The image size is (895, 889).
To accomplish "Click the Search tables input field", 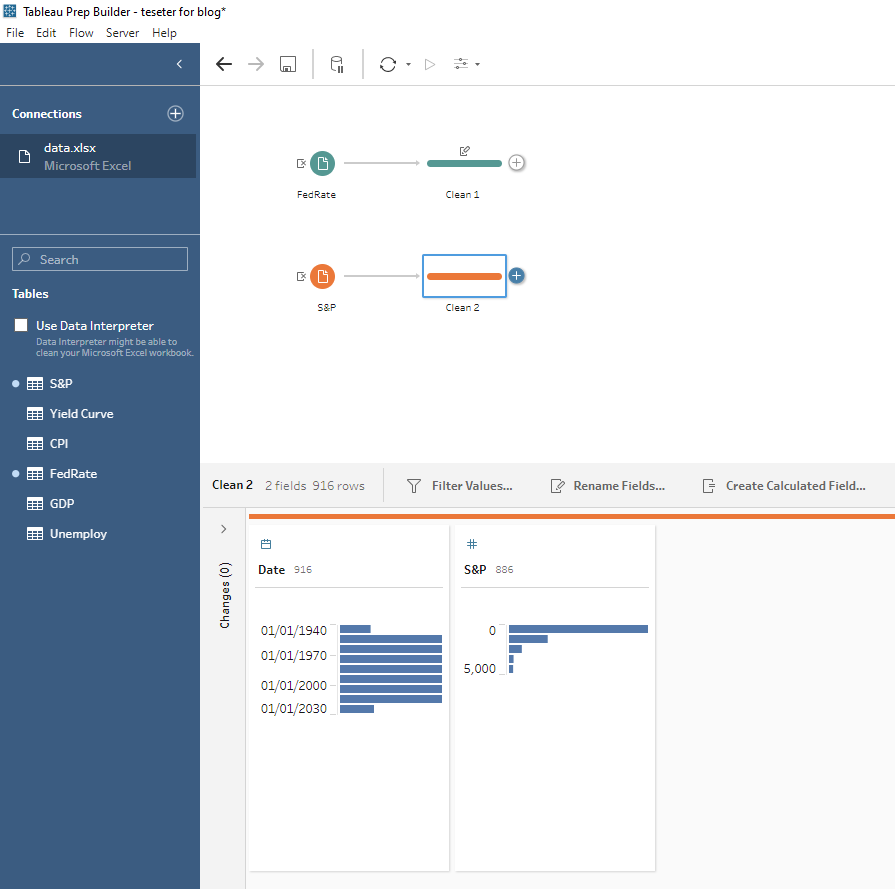I will pos(100,259).
